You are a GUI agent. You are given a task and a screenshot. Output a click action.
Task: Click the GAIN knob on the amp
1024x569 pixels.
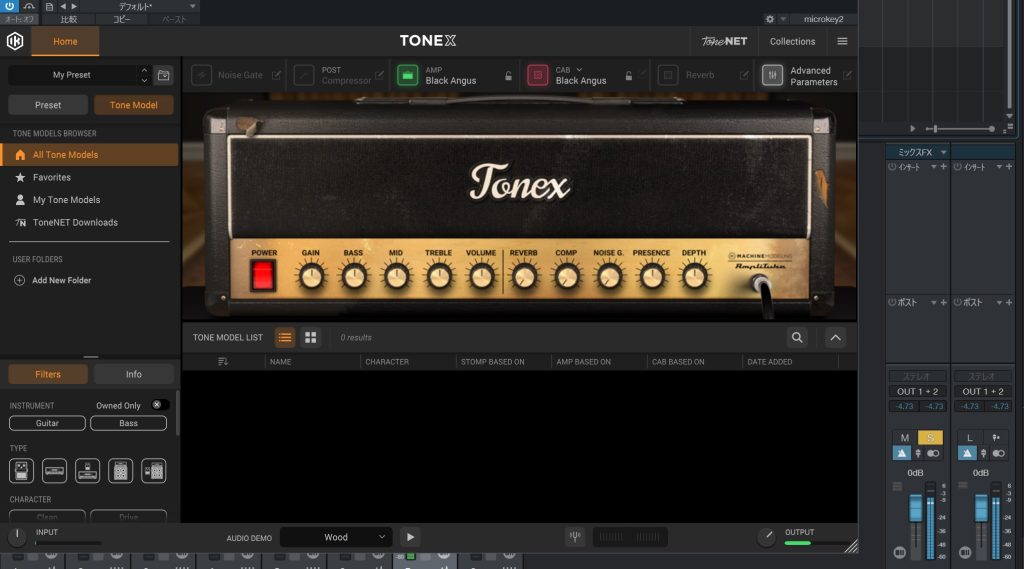coord(311,276)
